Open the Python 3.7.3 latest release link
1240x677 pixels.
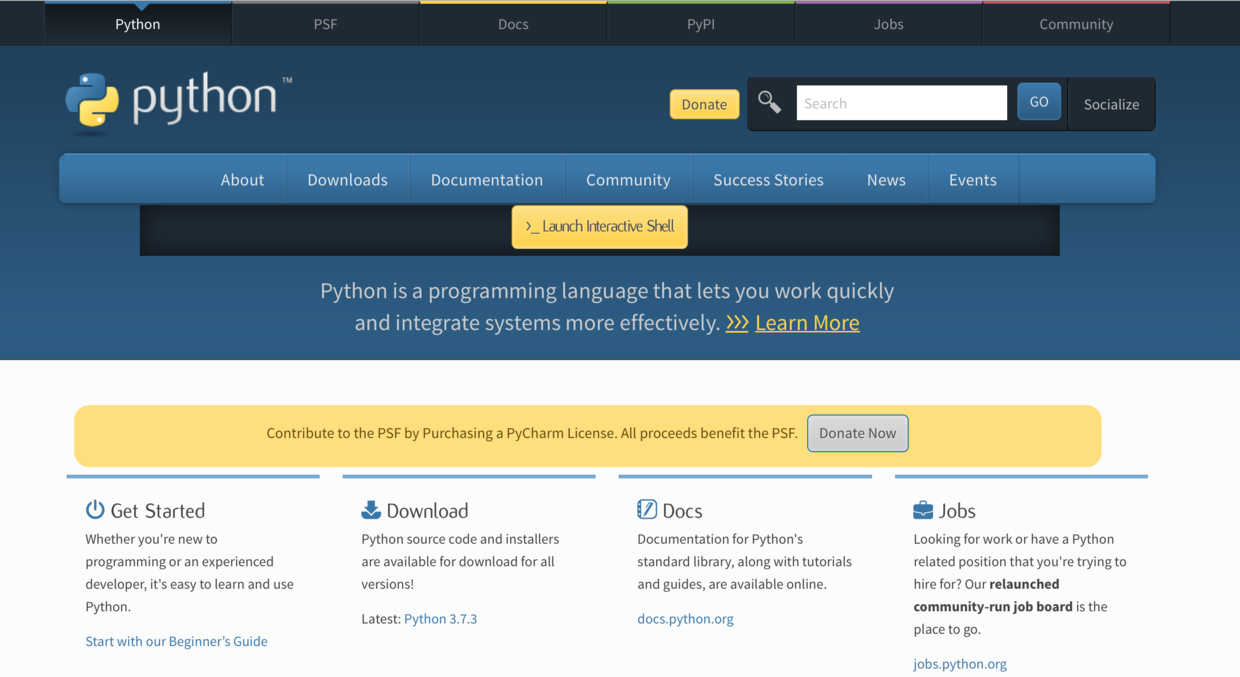pyautogui.click(x=440, y=618)
